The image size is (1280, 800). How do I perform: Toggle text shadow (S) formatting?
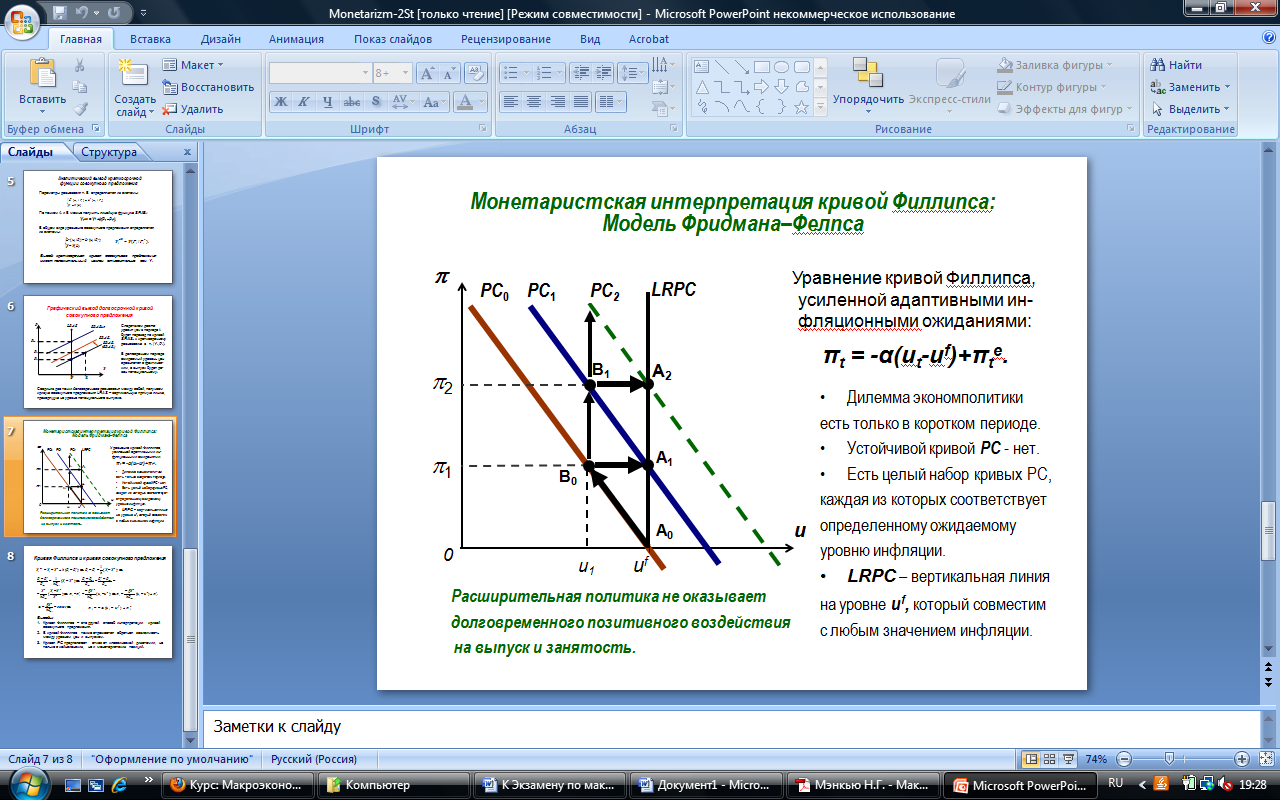click(375, 101)
